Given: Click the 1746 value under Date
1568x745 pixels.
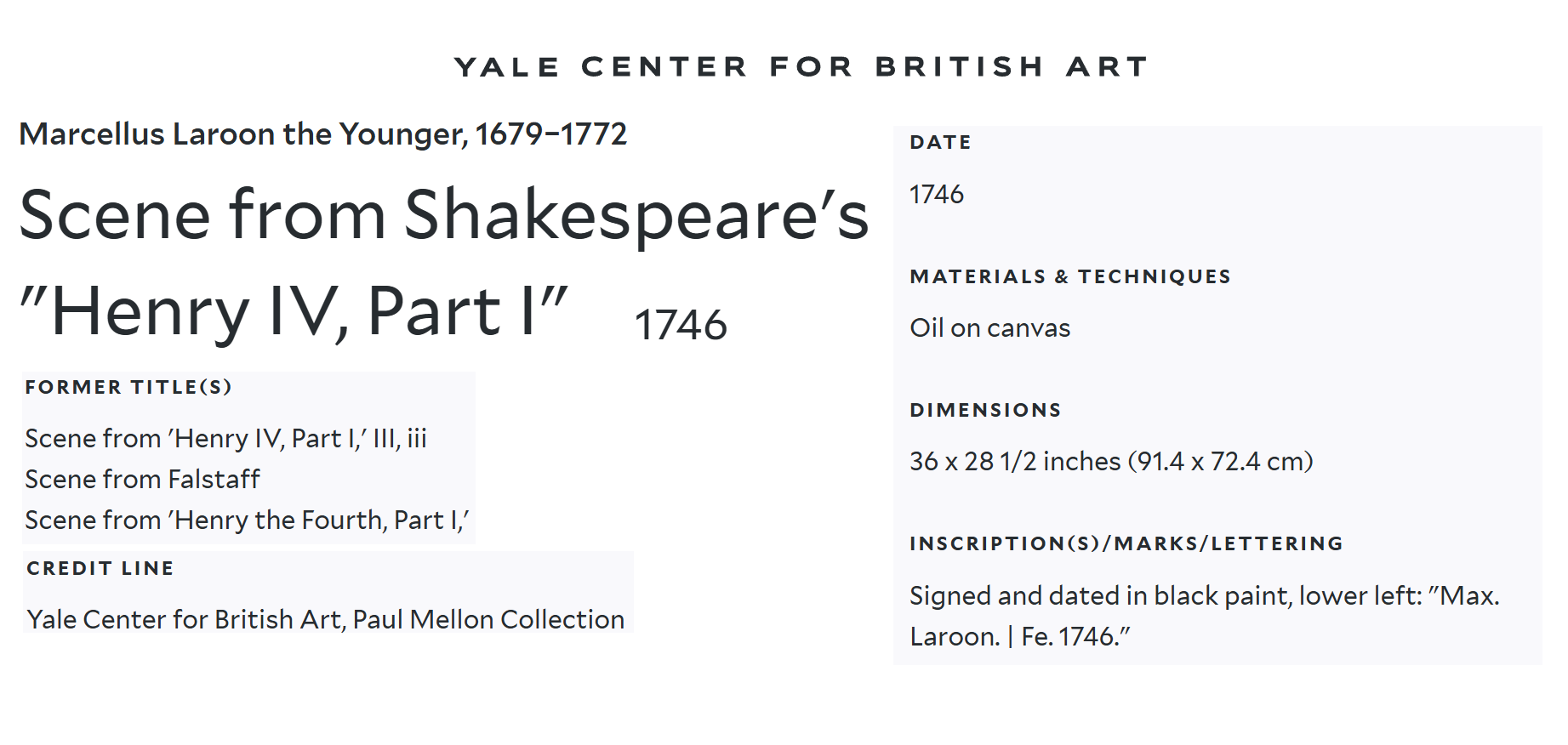Looking at the screenshot, I should point(937,195).
